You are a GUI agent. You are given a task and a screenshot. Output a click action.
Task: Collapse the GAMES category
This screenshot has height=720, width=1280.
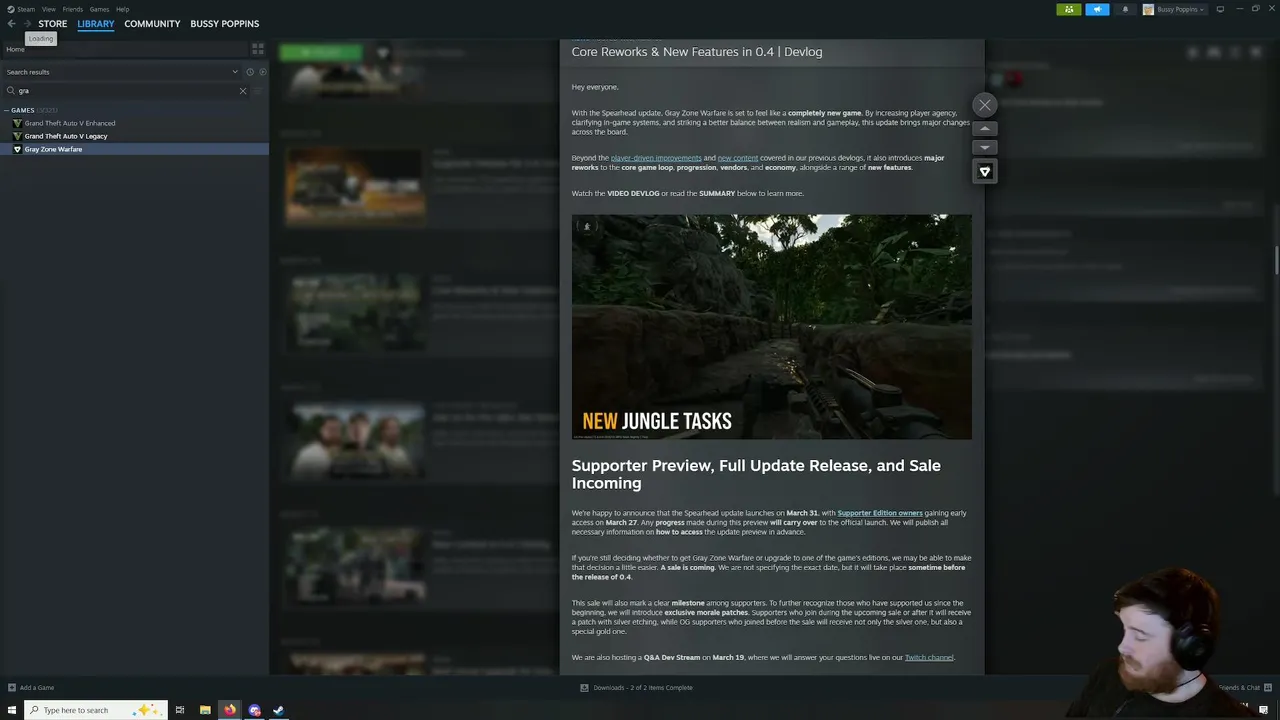[8, 110]
